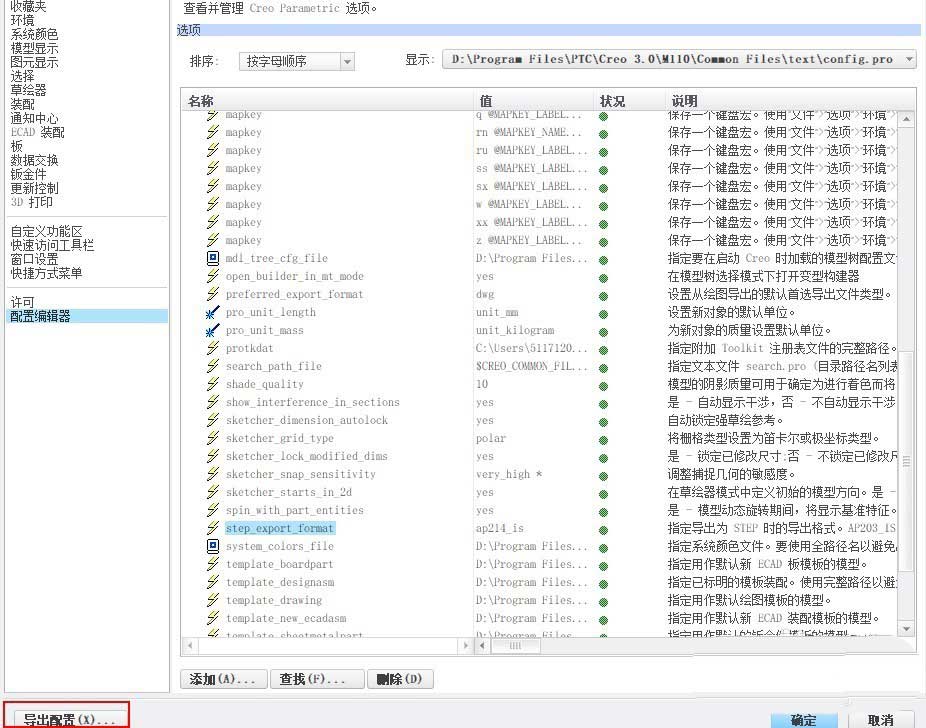Click lightning icon beside protkdat
The width and height of the screenshot is (926, 728).
pyautogui.click(x=213, y=348)
